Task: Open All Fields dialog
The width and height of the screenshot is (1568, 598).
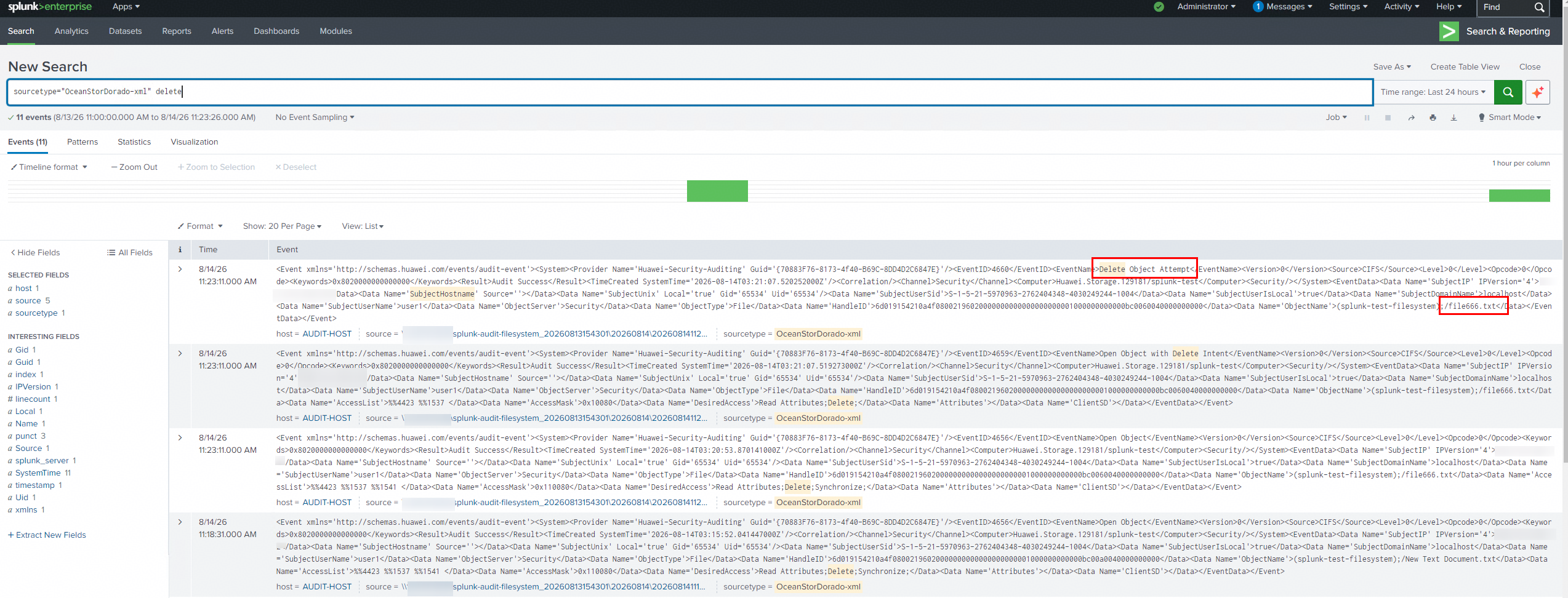Action: (x=129, y=253)
